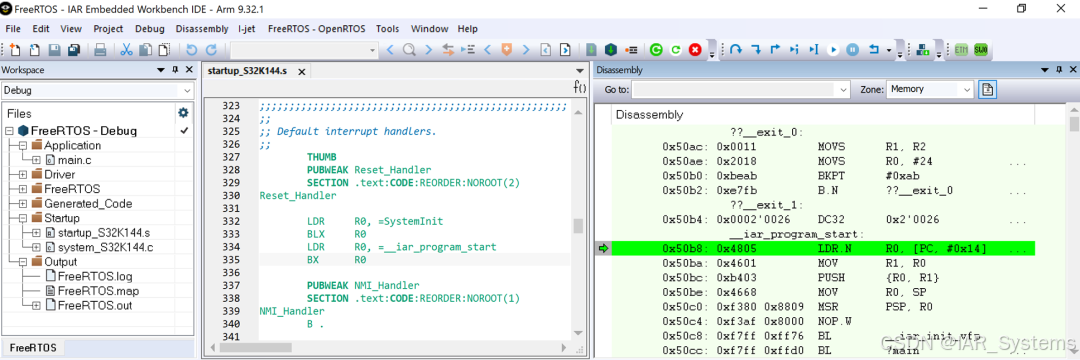The width and height of the screenshot is (1080, 360).
Task: Toggle embedded source mode in Disassembly
Action: click(988, 89)
